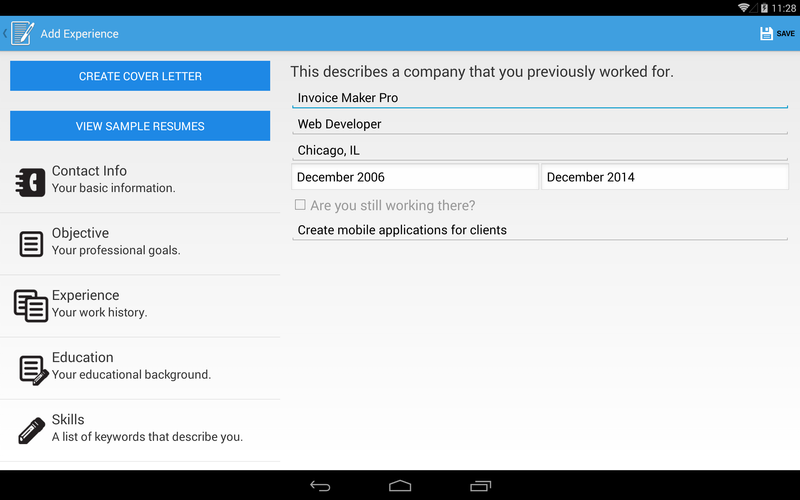Open the Education section
This screenshot has height=500, width=800.
(140, 368)
